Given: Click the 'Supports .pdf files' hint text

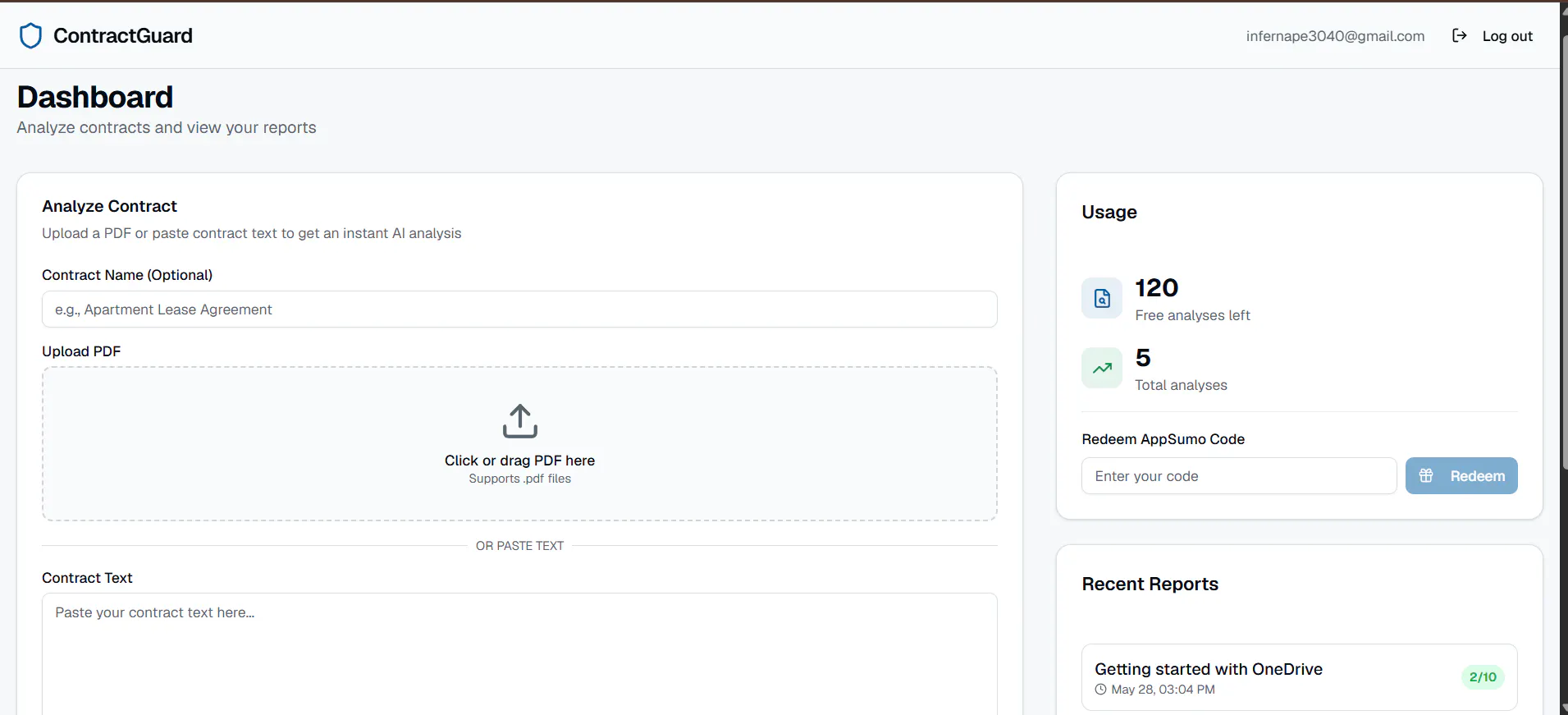Looking at the screenshot, I should (520, 479).
